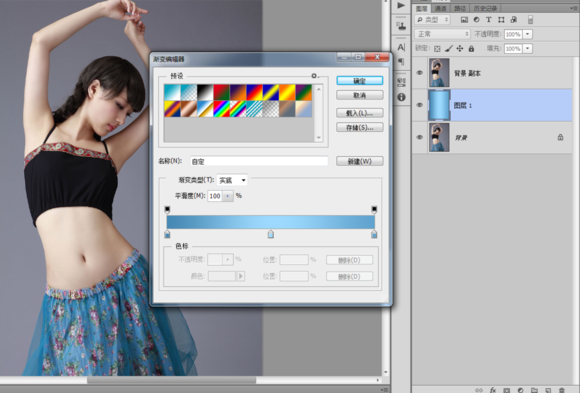Viewport: 580px width, 393px height.
Task: Filter layers by pixel layer icon
Action: click(464, 20)
